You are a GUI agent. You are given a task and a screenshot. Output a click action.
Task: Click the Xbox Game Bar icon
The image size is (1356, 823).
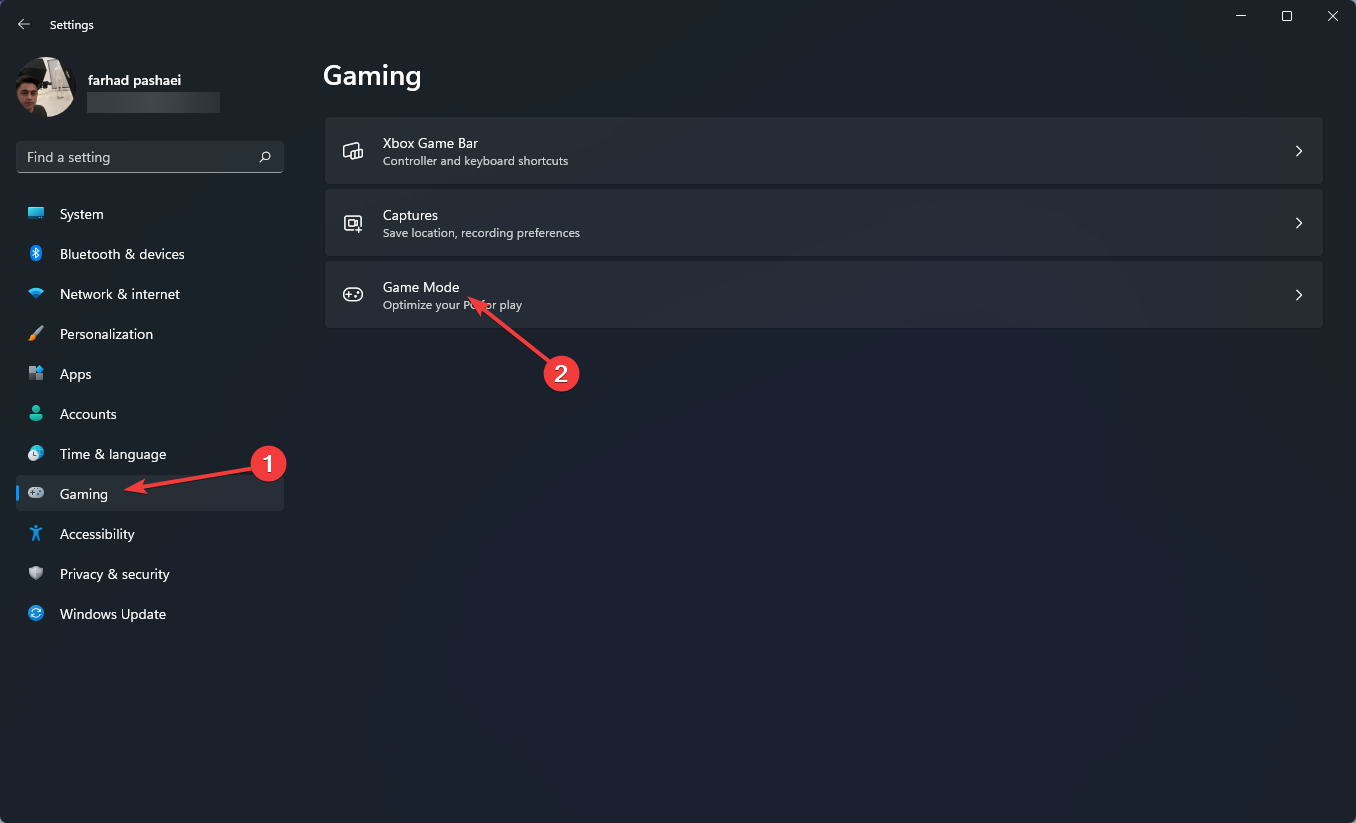tap(353, 151)
